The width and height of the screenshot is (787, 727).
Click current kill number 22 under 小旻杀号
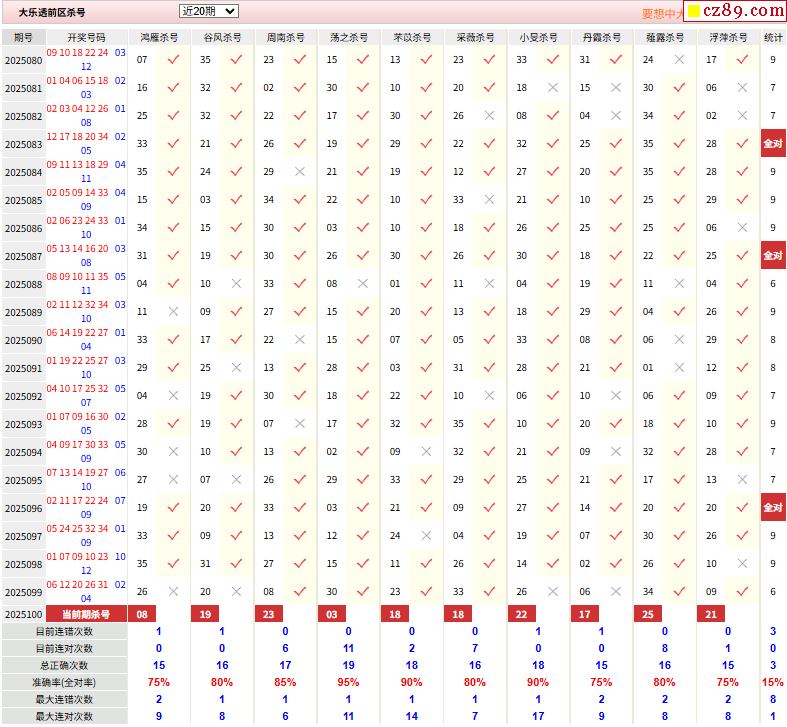click(521, 614)
